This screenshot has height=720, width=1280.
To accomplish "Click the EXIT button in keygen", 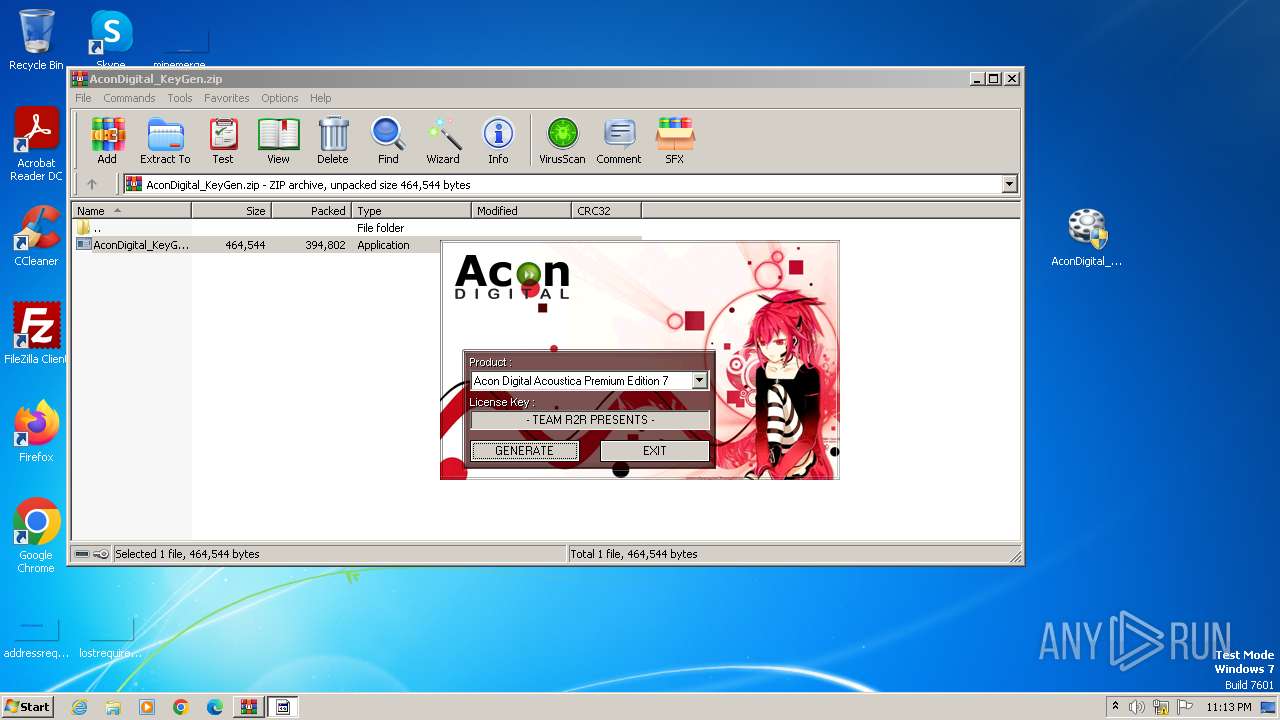I will tap(655, 451).
